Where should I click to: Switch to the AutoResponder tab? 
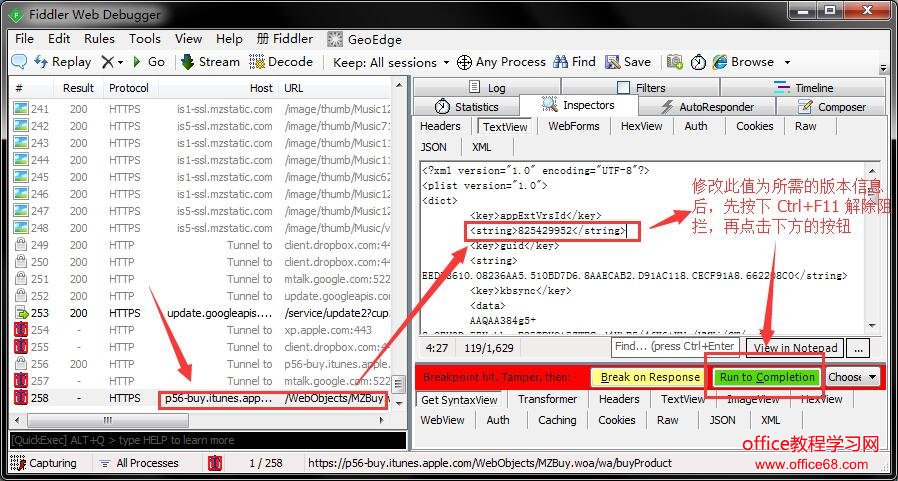pyautogui.click(x=707, y=107)
